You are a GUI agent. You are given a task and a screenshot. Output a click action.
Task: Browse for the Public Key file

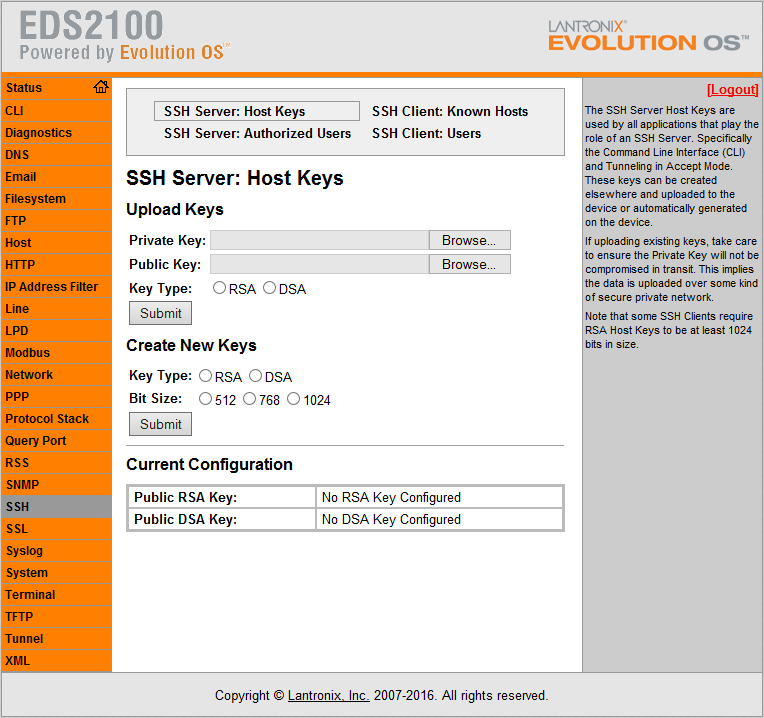(x=469, y=264)
